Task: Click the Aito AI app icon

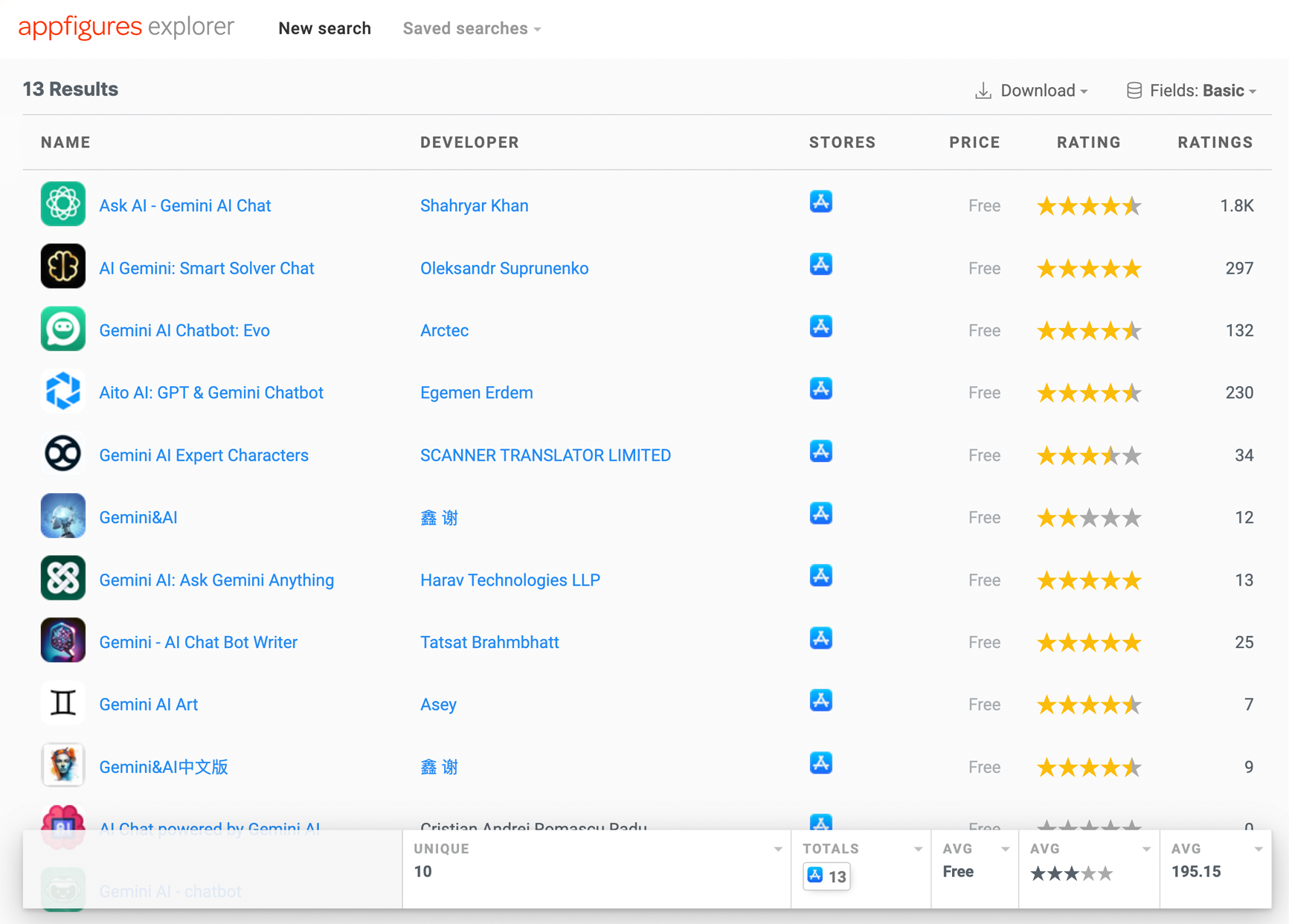Action: tap(63, 391)
